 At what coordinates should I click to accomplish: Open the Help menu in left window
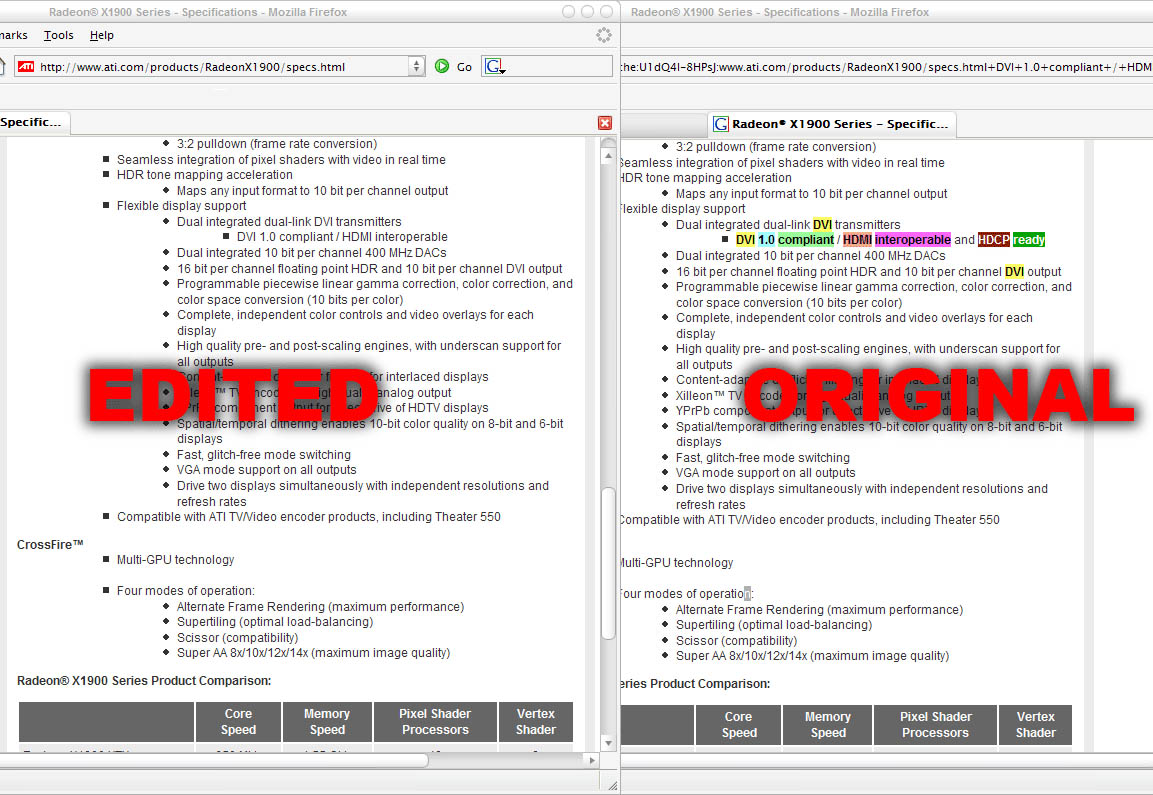coord(101,35)
